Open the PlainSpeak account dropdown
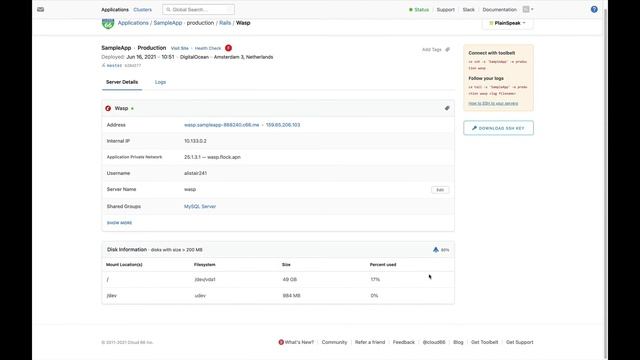The height and width of the screenshot is (360, 640). 507,23
